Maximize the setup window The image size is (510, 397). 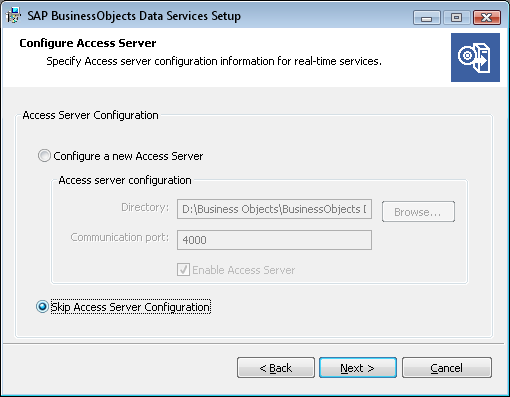[456, 17]
